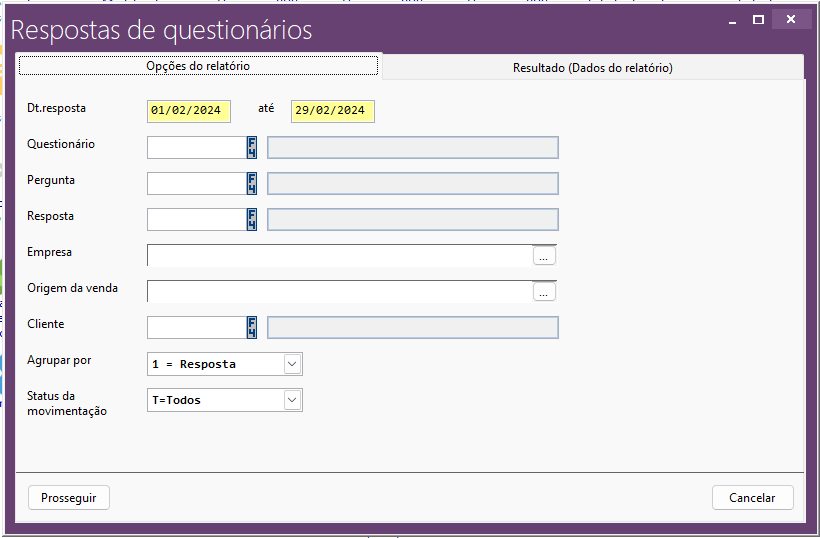Image resolution: width=820 pixels, height=538 pixels.
Task: Maximize the Respostas de questionários window
Action: (759, 19)
